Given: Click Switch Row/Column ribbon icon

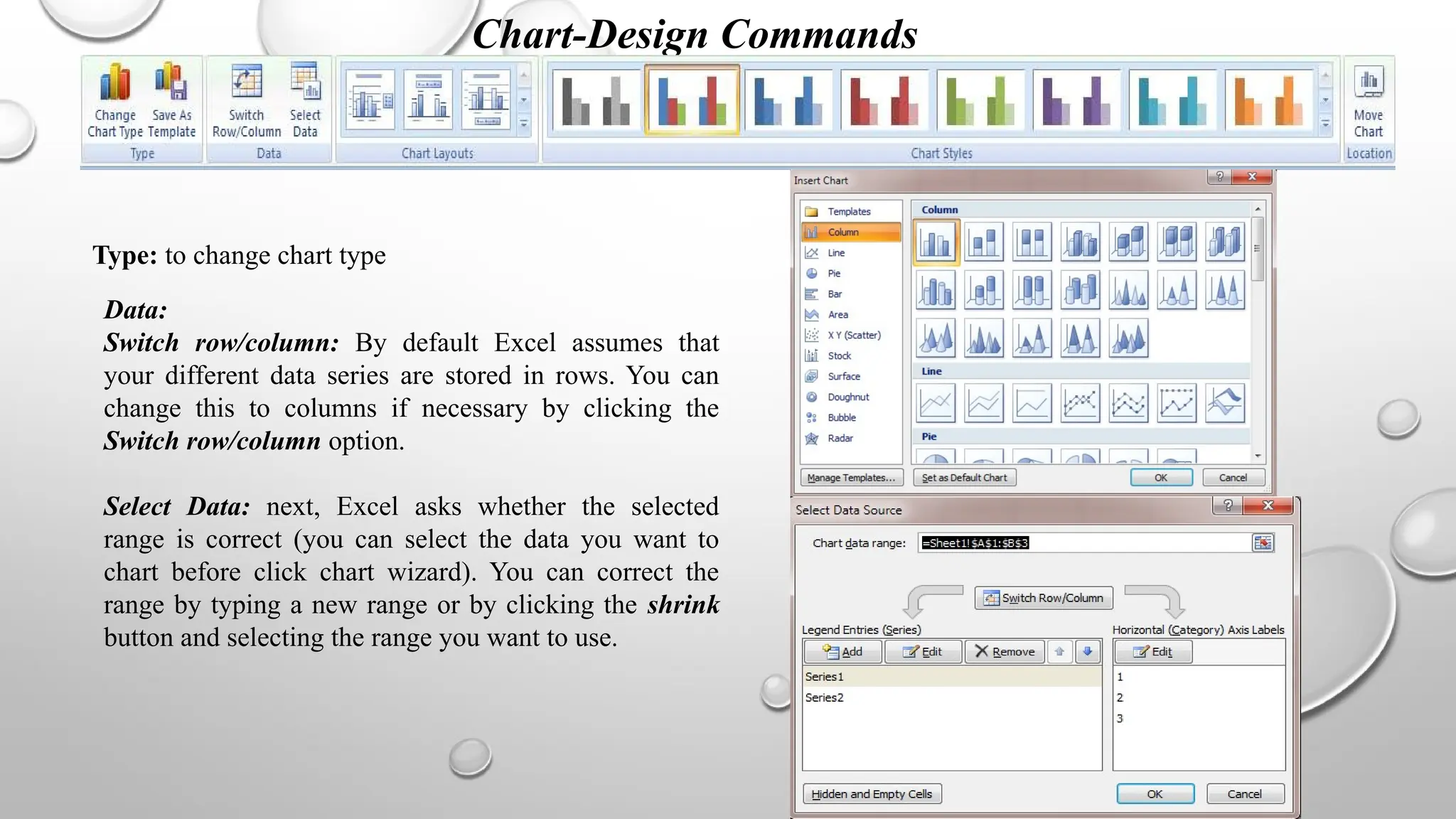Looking at the screenshot, I should [247, 100].
